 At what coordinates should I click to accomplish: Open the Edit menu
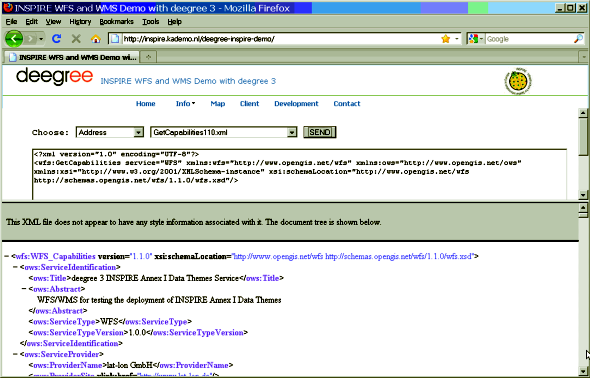click(32, 22)
